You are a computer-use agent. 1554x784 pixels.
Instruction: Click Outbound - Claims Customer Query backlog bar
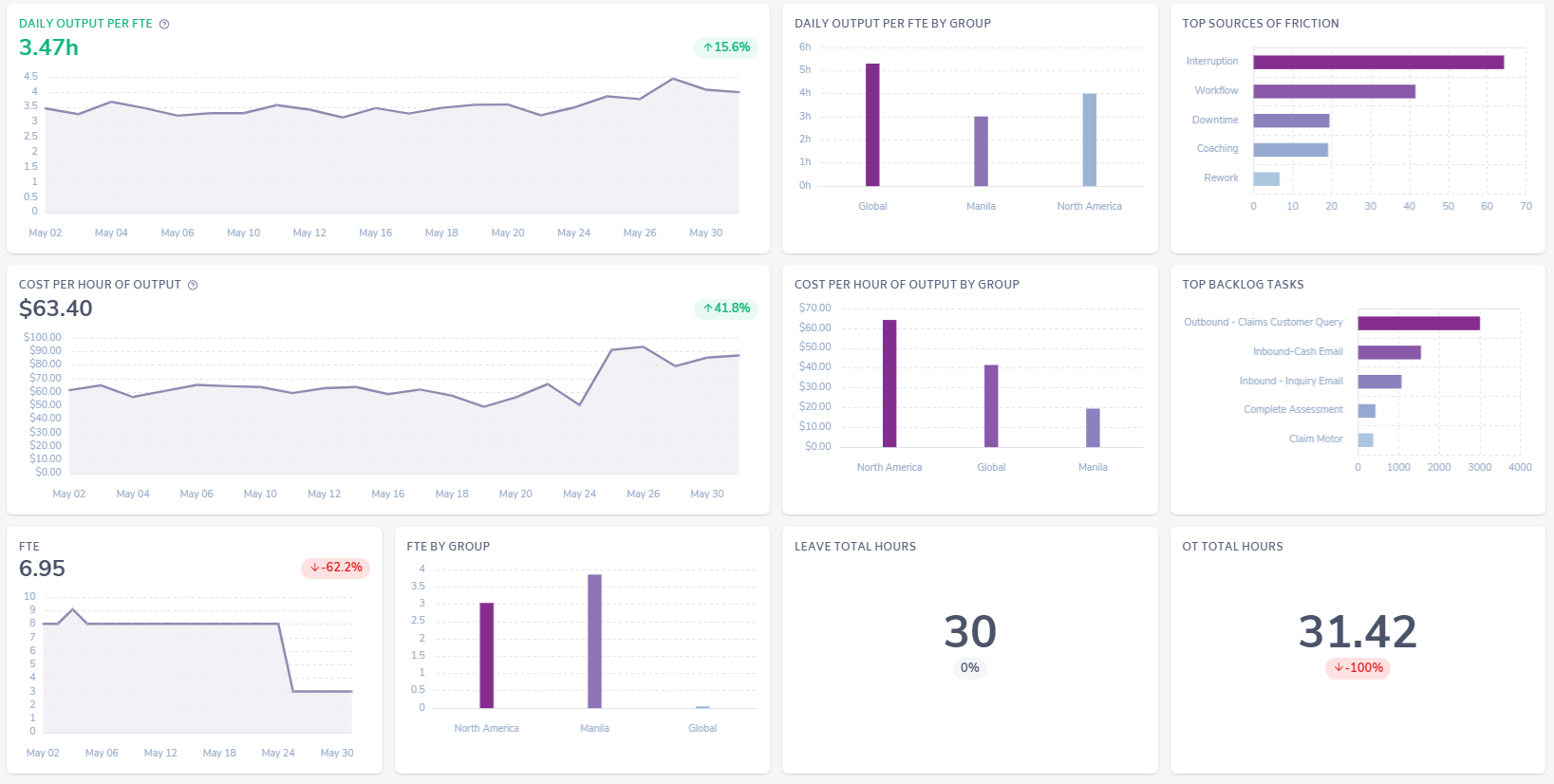pos(1418,323)
